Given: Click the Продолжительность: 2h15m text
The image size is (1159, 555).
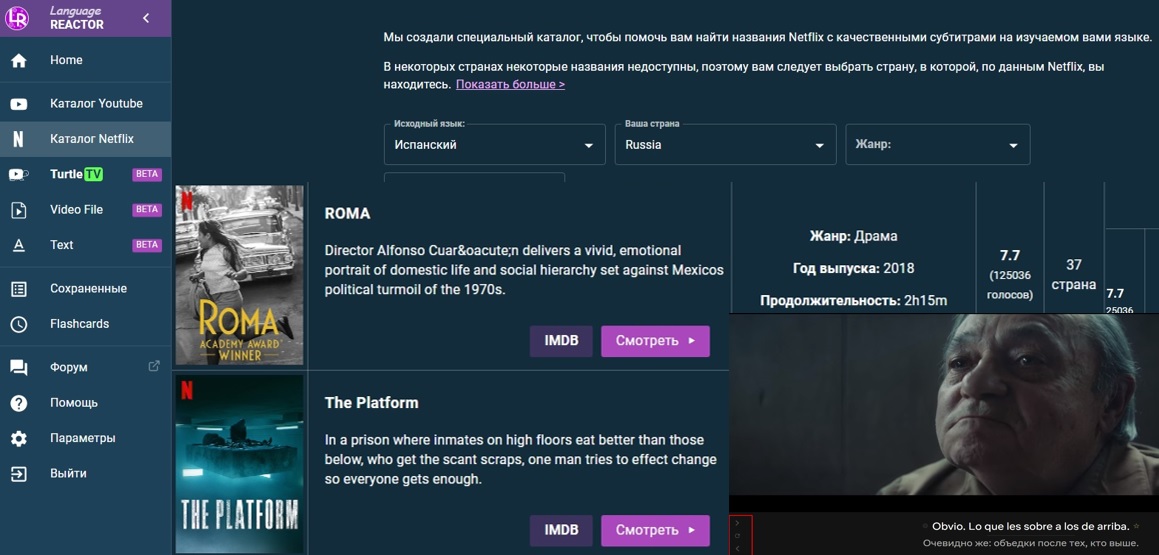Looking at the screenshot, I should pos(853,301).
